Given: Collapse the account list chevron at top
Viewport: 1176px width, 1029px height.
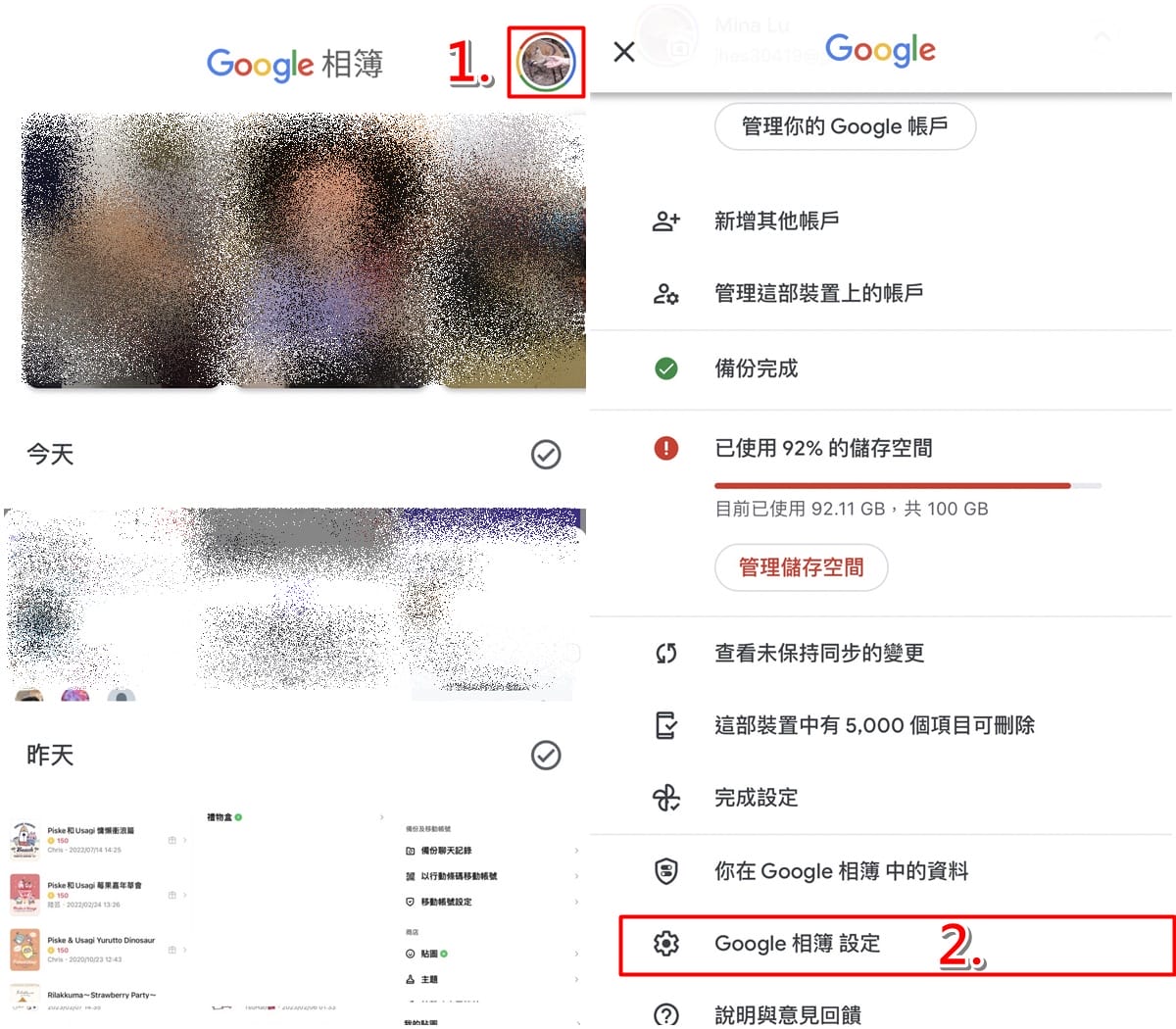Looking at the screenshot, I should pos(1102,37).
